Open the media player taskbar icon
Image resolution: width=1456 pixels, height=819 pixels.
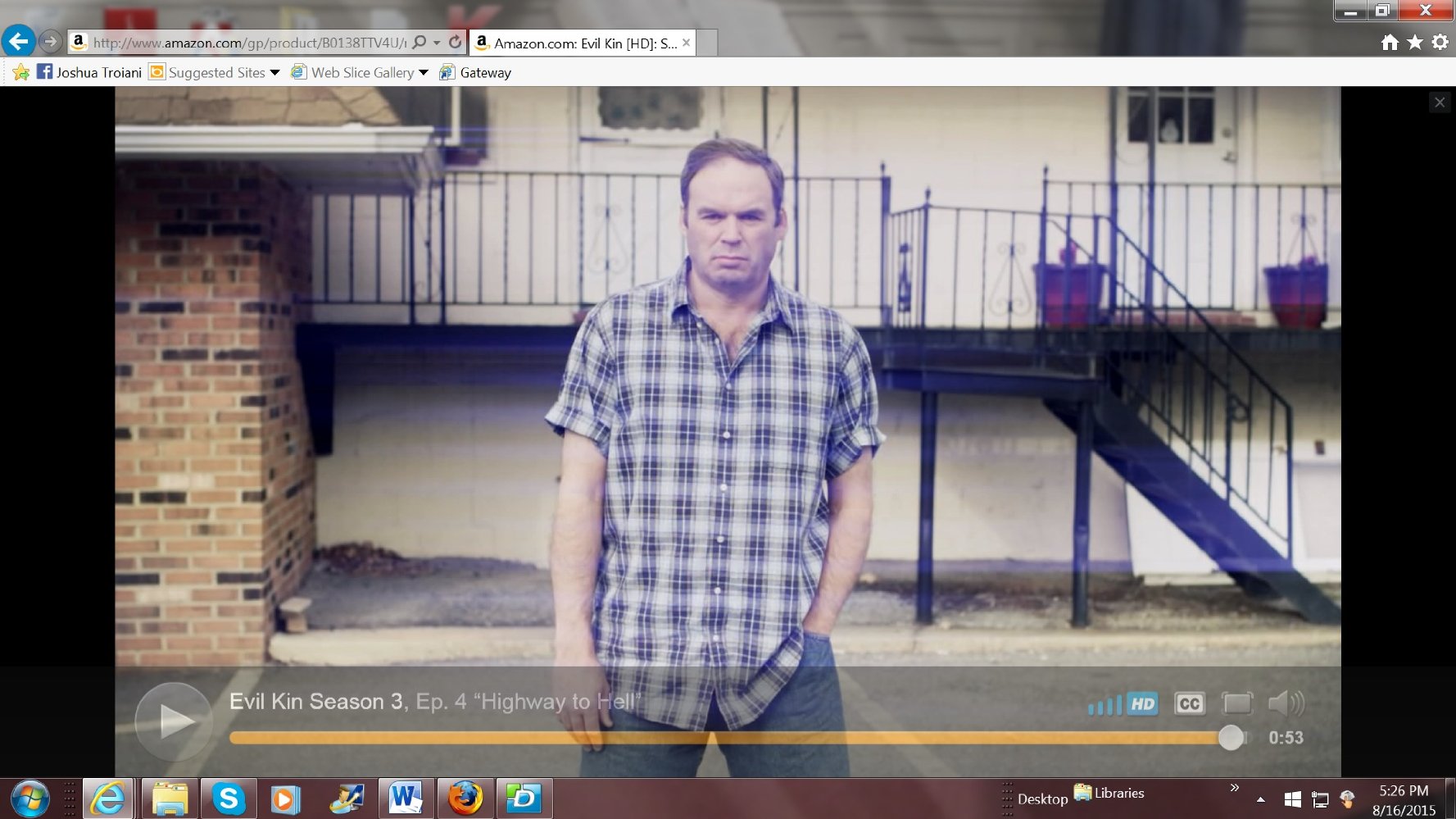click(x=286, y=799)
